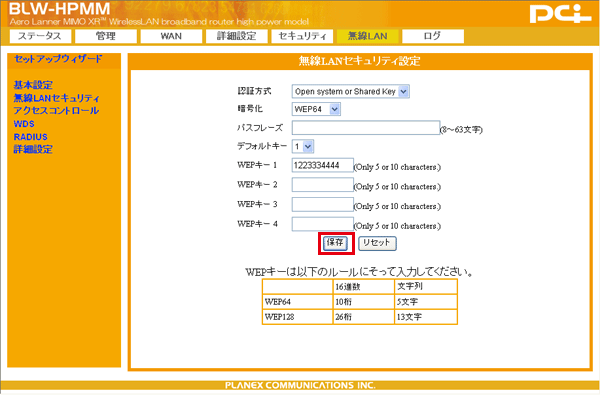Go to the 詳細設定 top tab

coord(236,36)
